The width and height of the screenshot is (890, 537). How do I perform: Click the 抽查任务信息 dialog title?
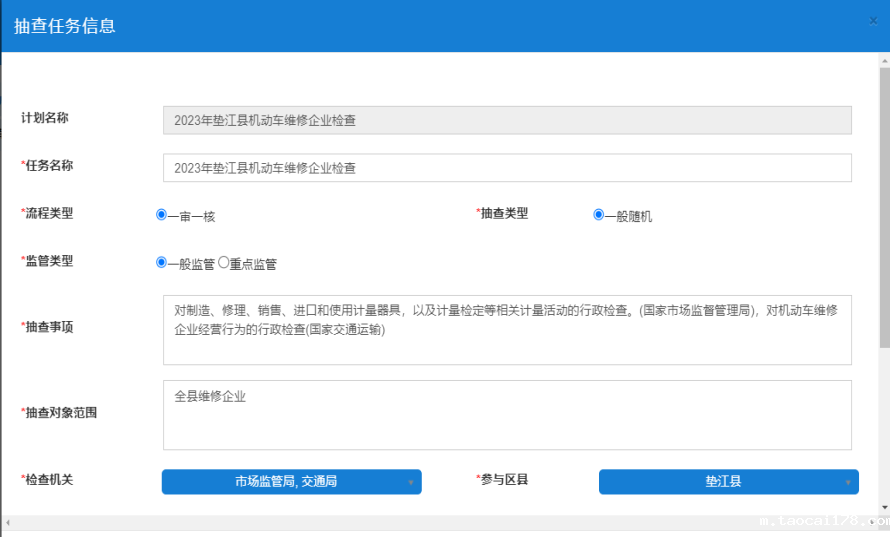pyautogui.click(x=65, y=26)
